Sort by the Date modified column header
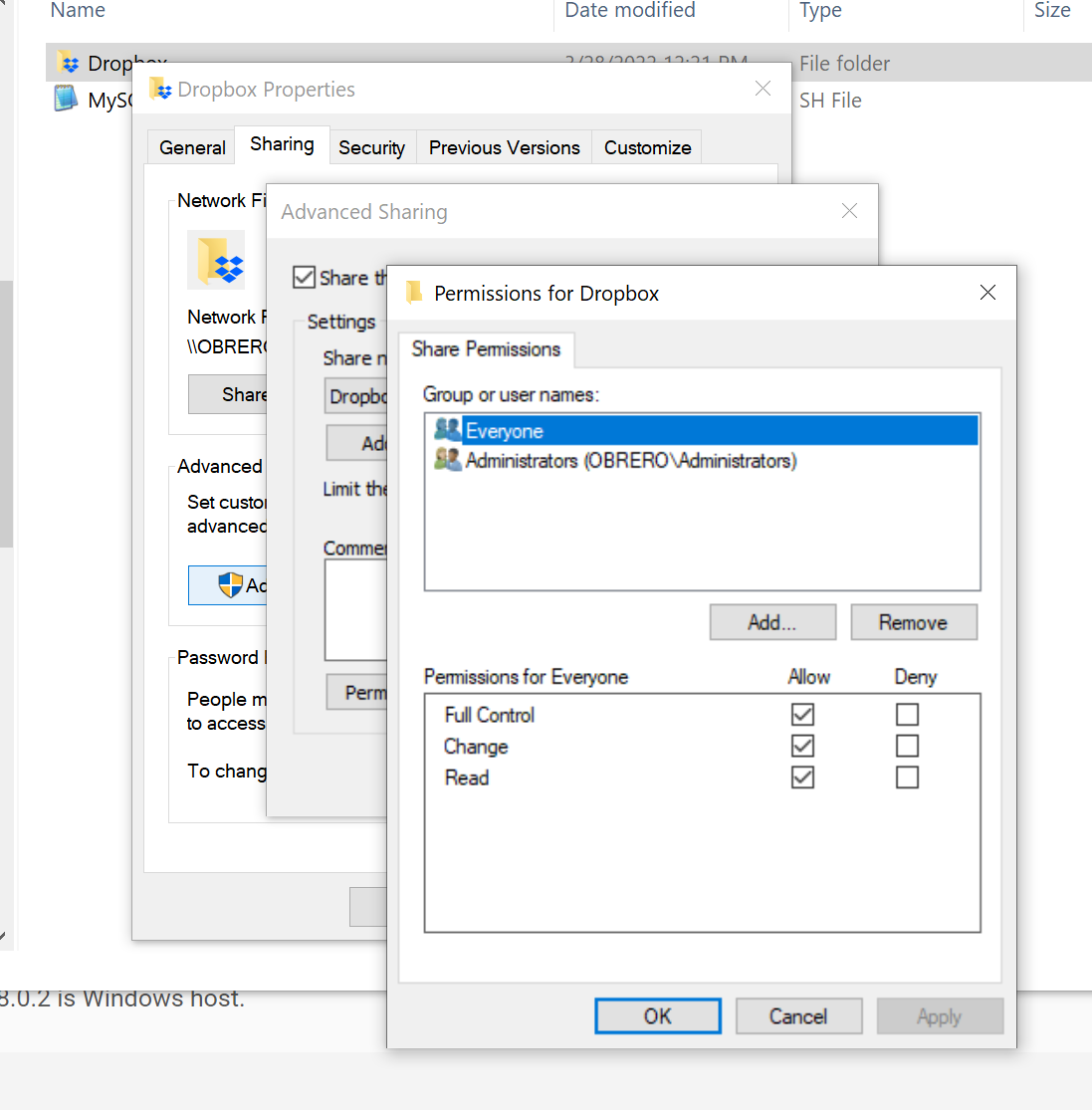 pos(630,10)
